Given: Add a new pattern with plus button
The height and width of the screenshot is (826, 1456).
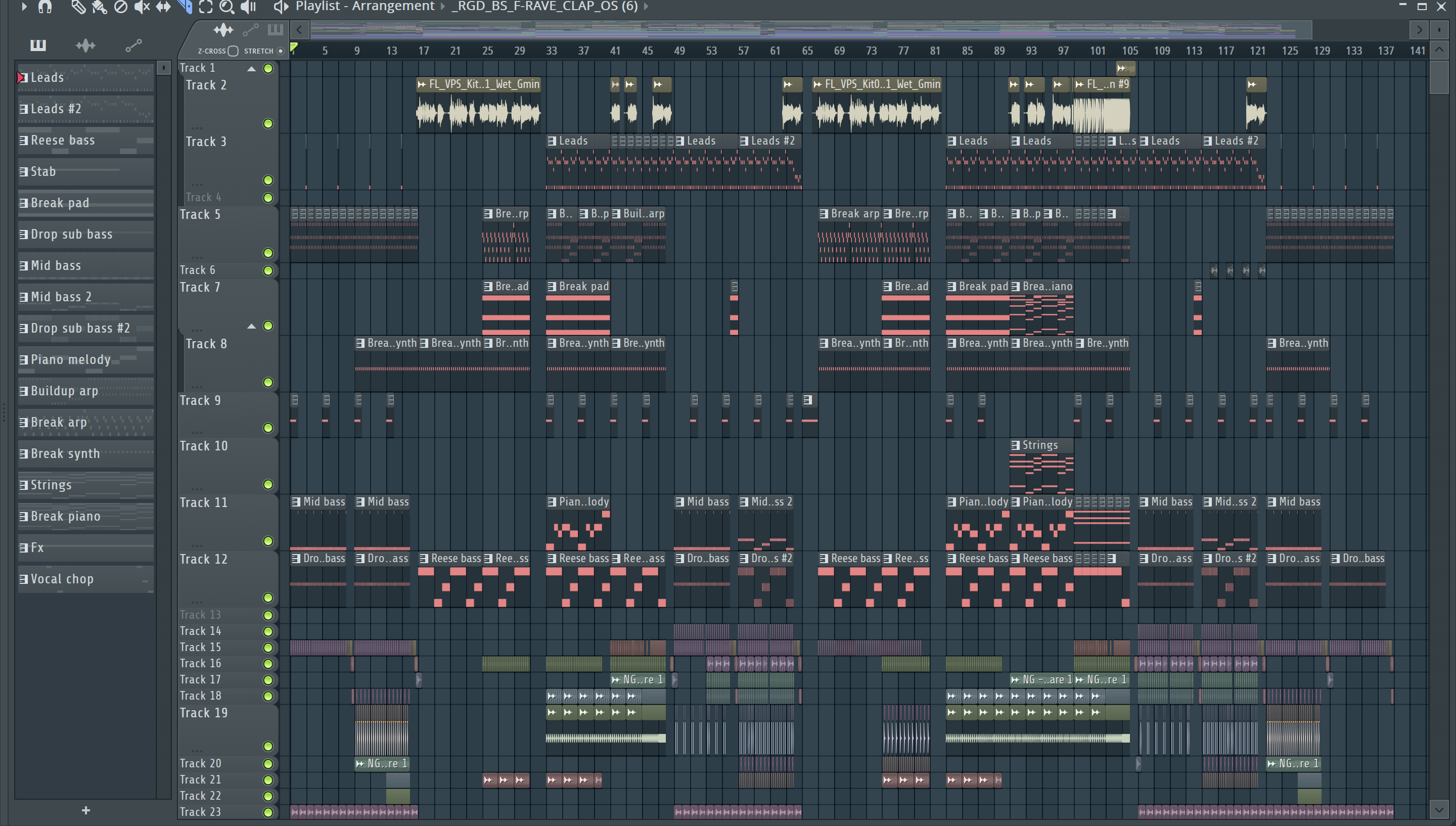Looking at the screenshot, I should pyautogui.click(x=85, y=810).
